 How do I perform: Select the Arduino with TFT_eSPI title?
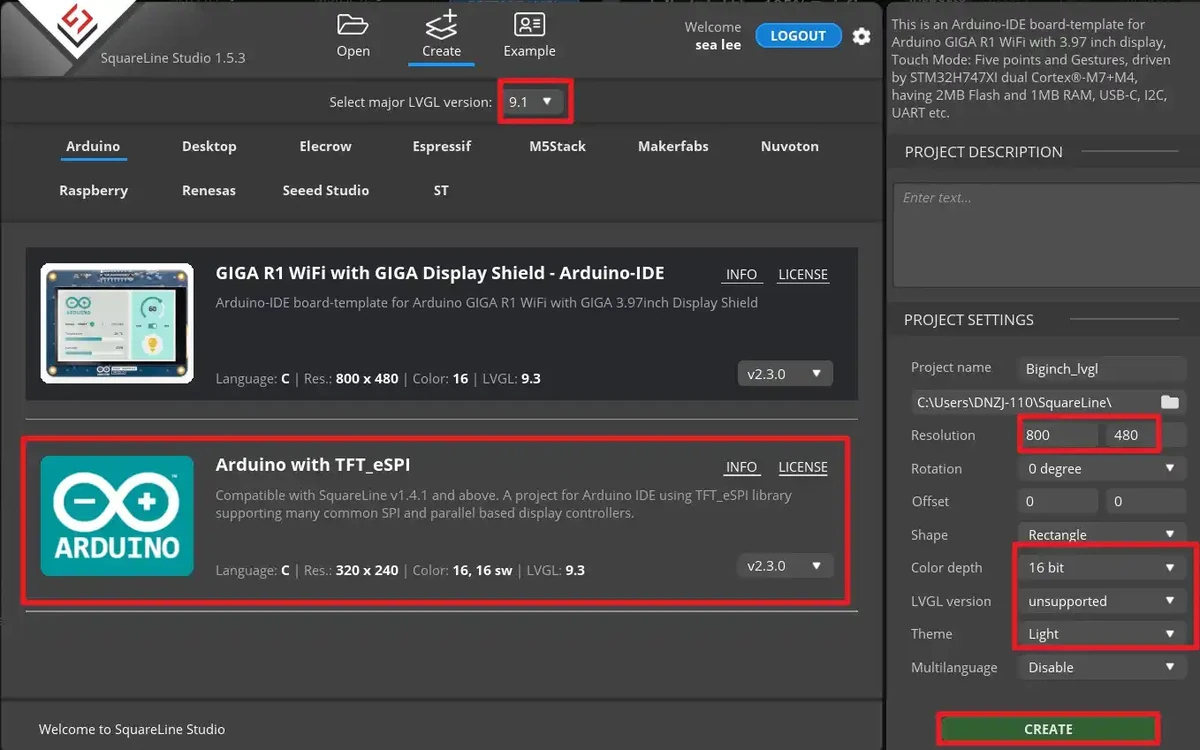coord(313,465)
